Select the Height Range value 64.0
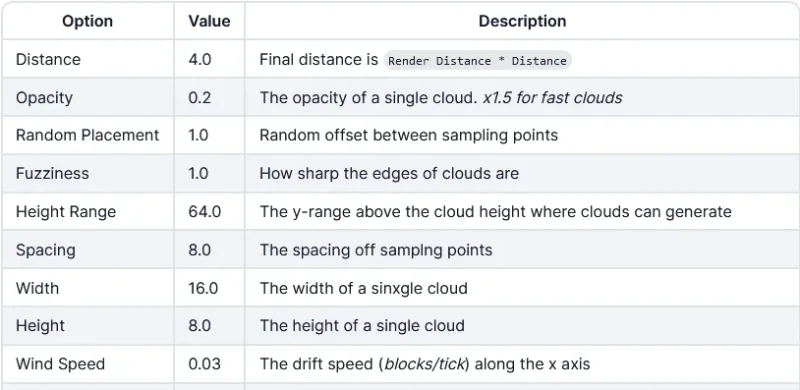The width and height of the screenshot is (800, 390). point(205,211)
